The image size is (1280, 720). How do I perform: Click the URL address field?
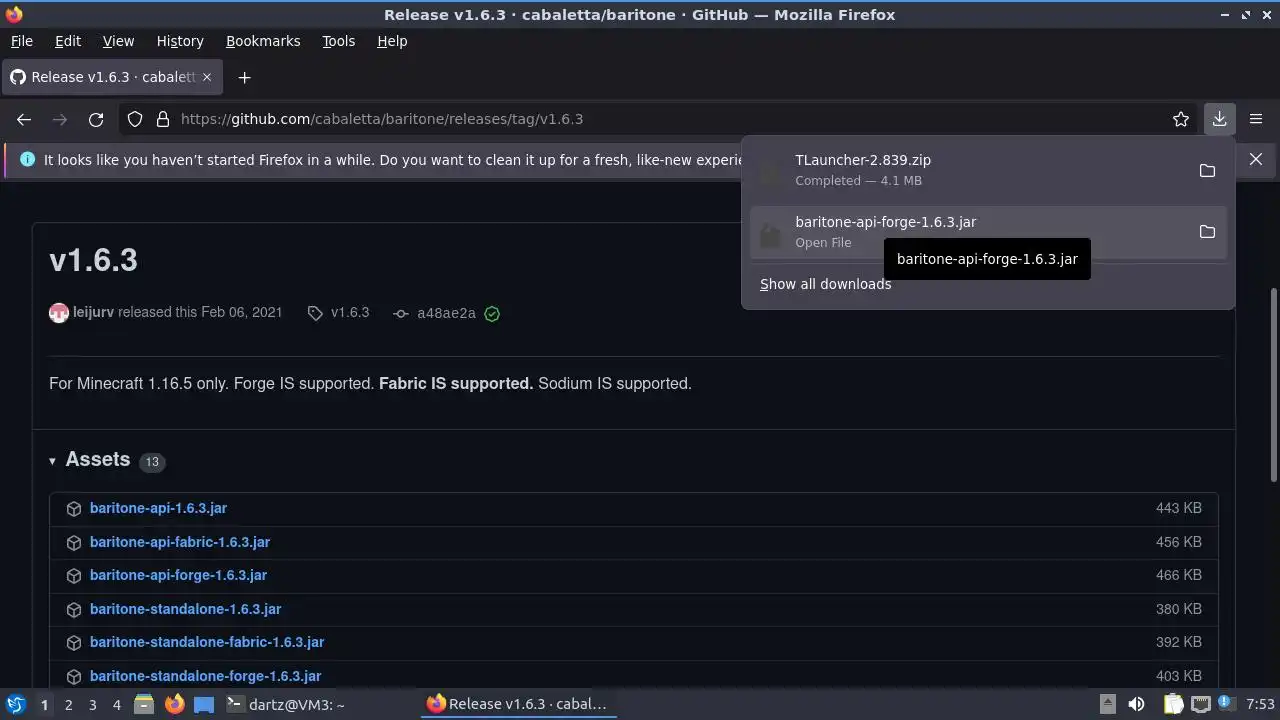pos(660,119)
